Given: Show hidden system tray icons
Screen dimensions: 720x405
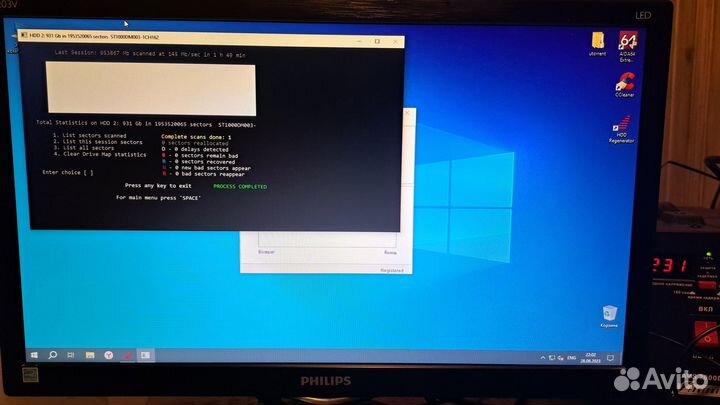Looking at the screenshot, I should coord(543,357).
